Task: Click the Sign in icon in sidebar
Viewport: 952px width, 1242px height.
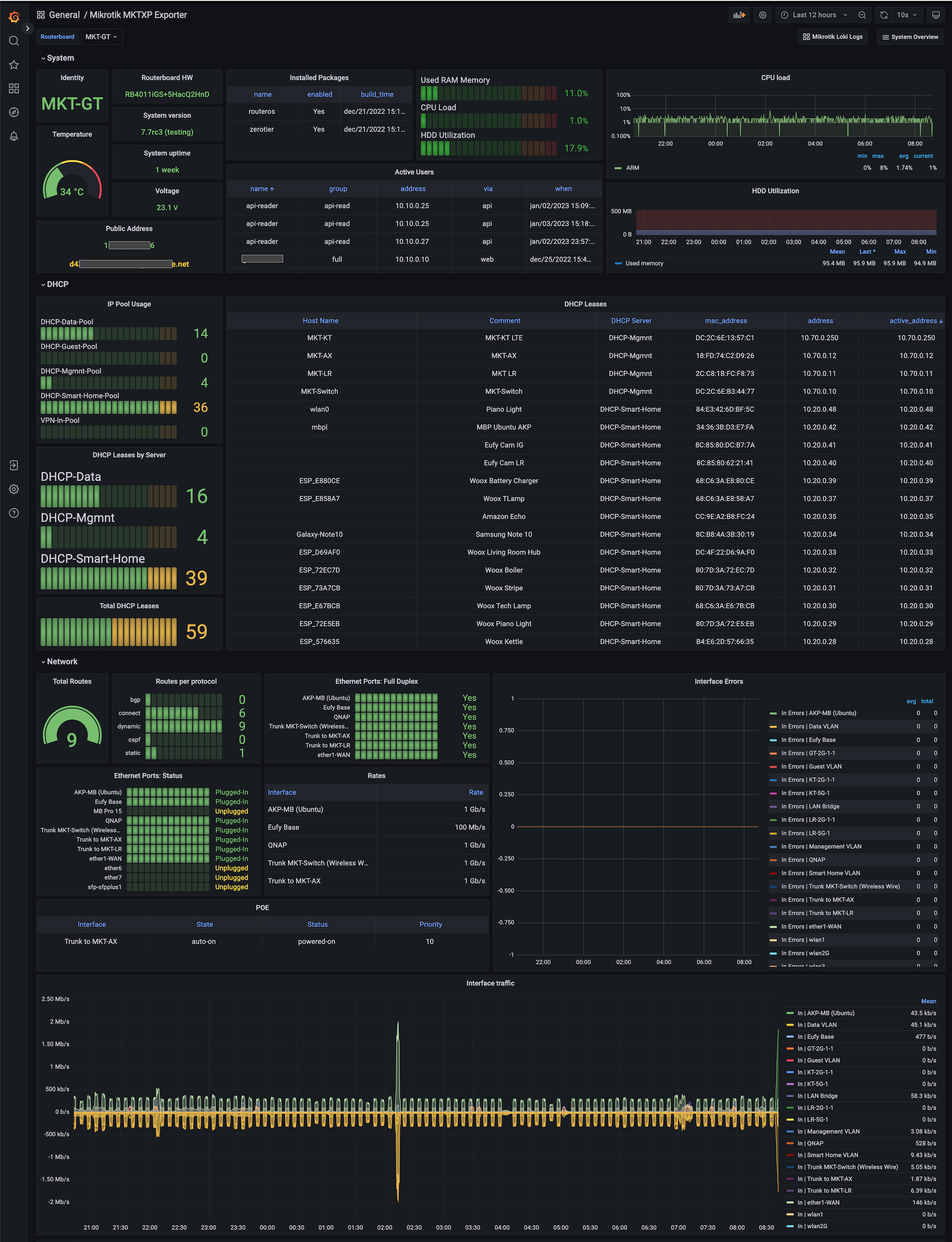Action: click(x=14, y=465)
